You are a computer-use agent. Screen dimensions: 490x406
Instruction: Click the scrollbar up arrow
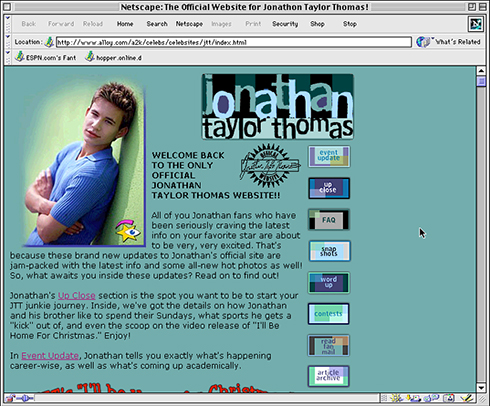click(x=481, y=71)
